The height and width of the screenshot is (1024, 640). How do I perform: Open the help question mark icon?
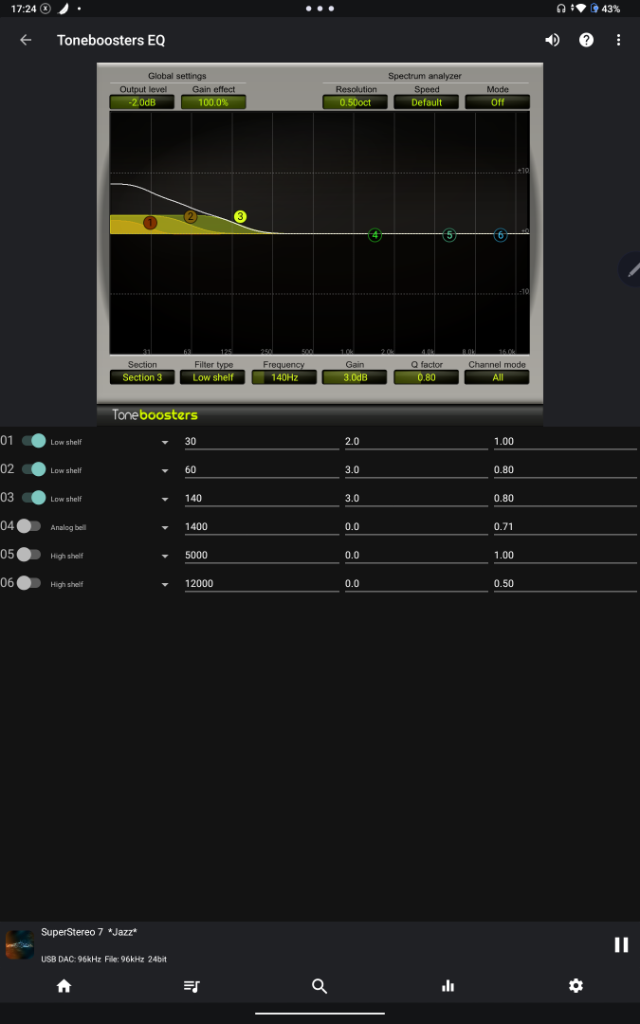click(586, 40)
